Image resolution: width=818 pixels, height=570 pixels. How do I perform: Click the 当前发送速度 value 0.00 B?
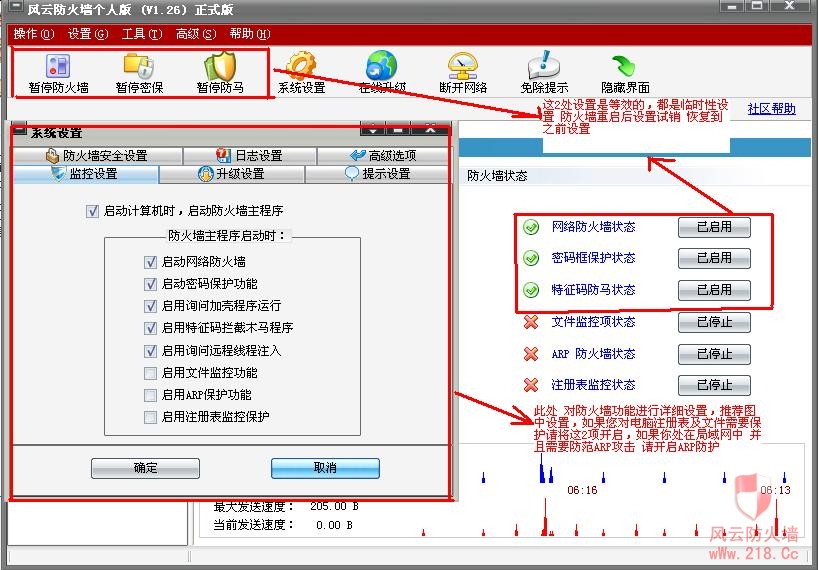[x=334, y=525]
